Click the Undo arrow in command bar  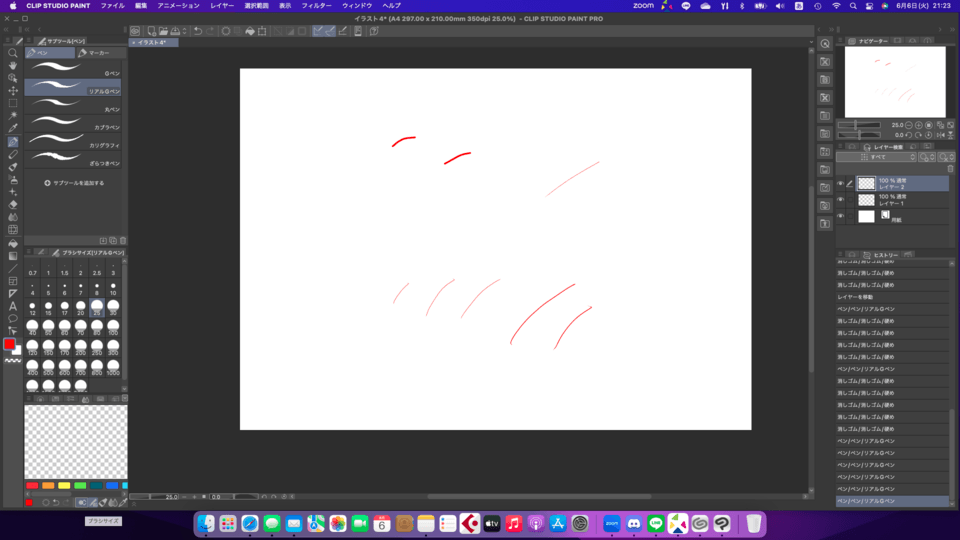198,31
